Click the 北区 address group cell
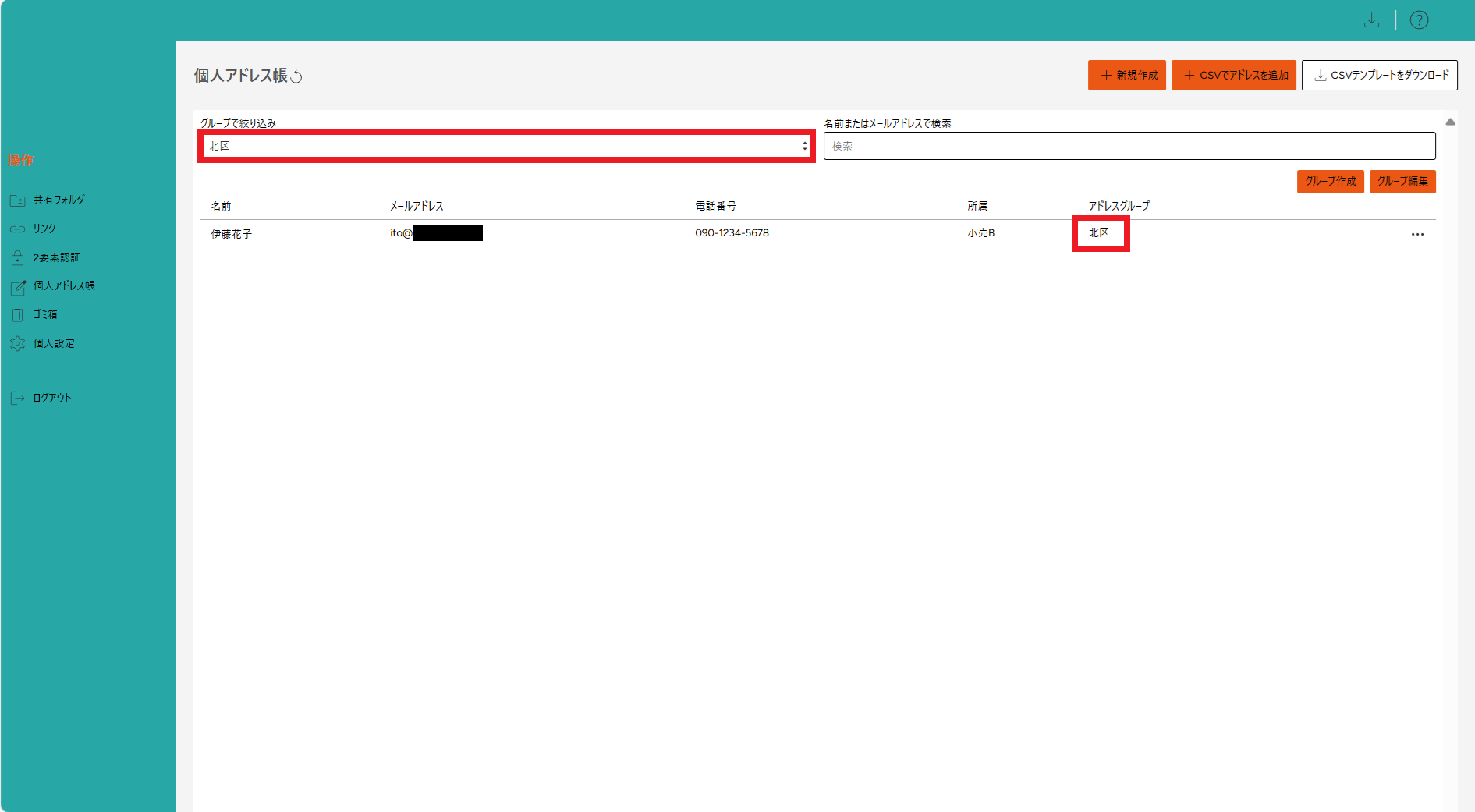1475x812 pixels. pos(1099,233)
